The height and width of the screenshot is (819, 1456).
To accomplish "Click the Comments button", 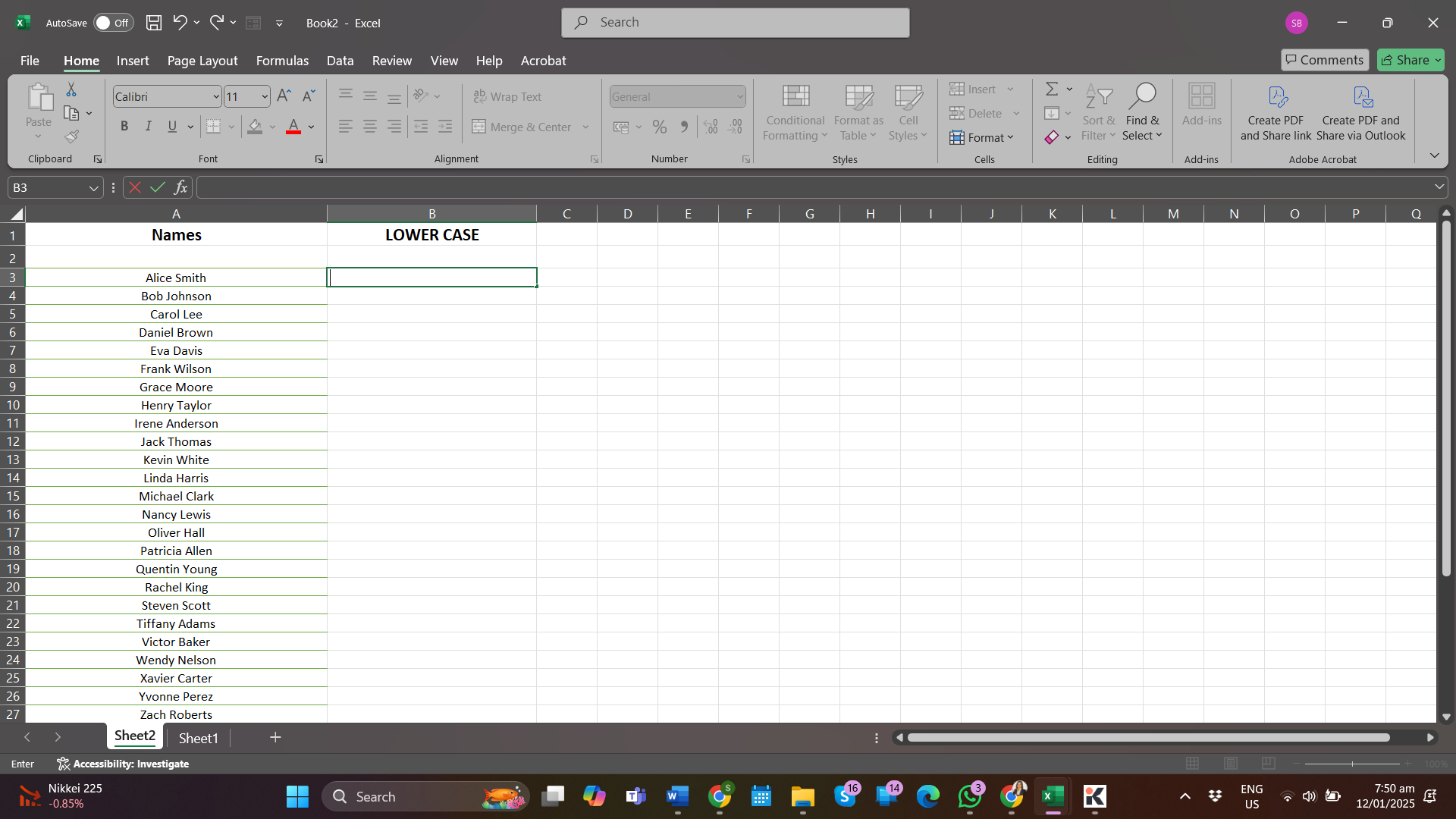I will pos(1324,60).
